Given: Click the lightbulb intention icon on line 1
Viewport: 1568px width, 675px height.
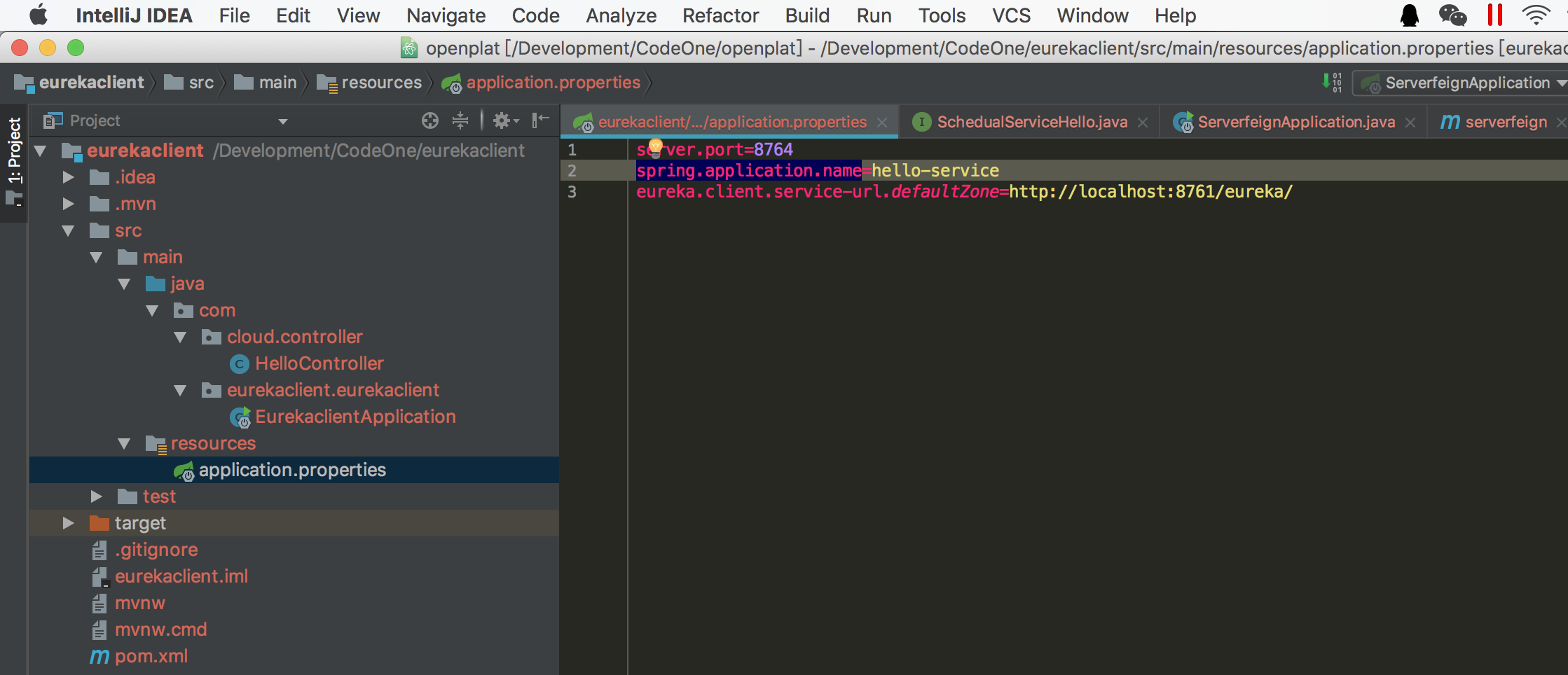Looking at the screenshot, I should [x=656, y=147].
